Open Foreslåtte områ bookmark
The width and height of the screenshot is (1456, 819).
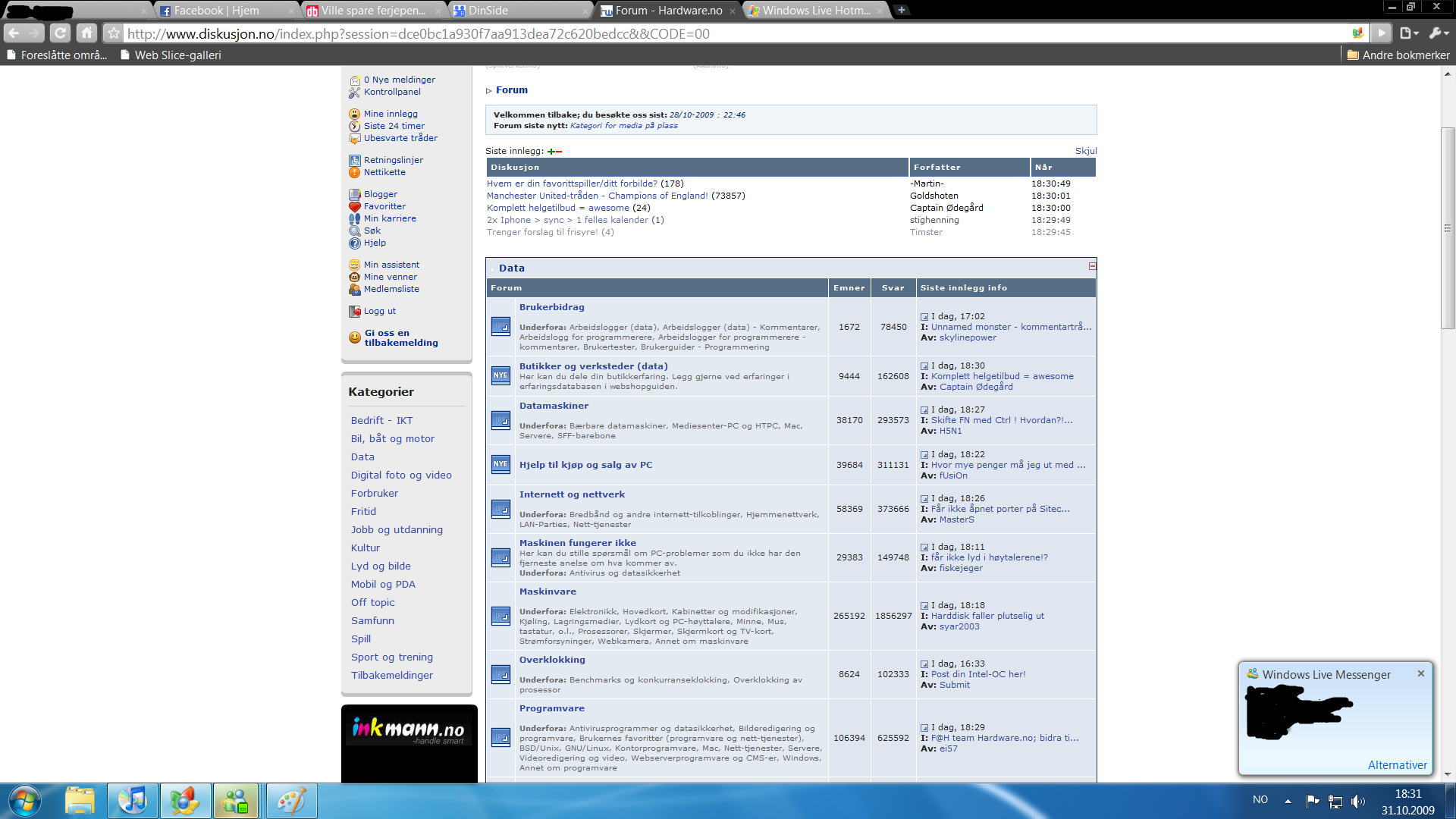(x=58, y=55)
